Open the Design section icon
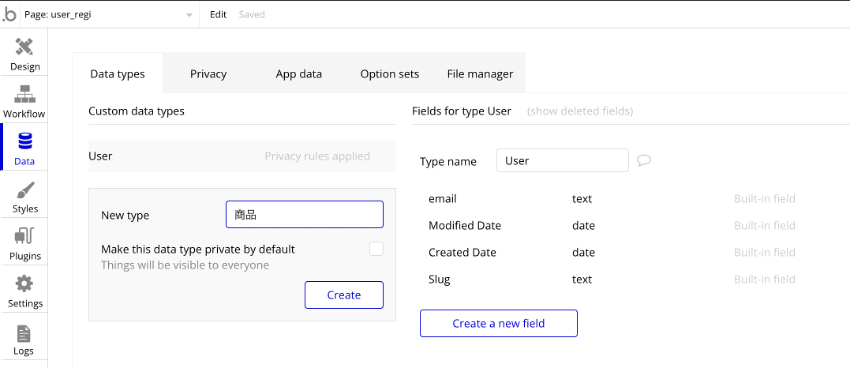The width and height of the screenshot is (850, 368). click(24, 47)
